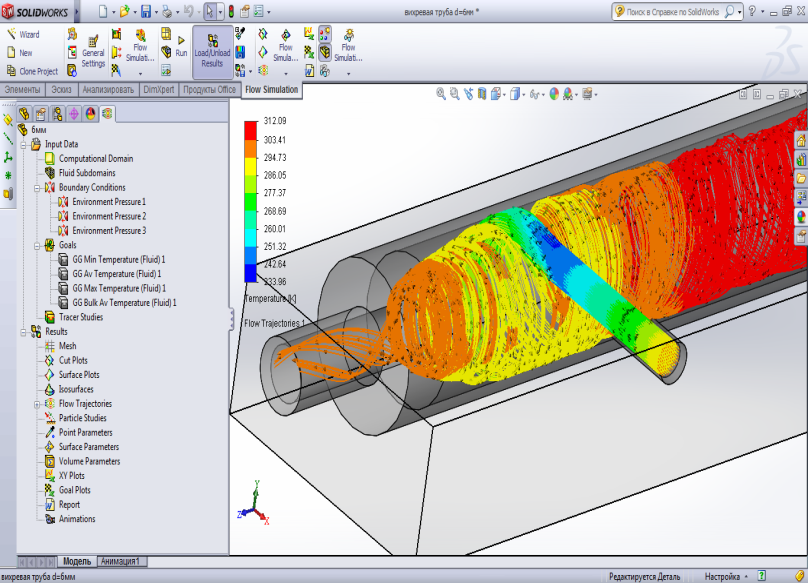Open the Save dropdown arrow
Screen dimensions: 808x583
coord(156,12)
